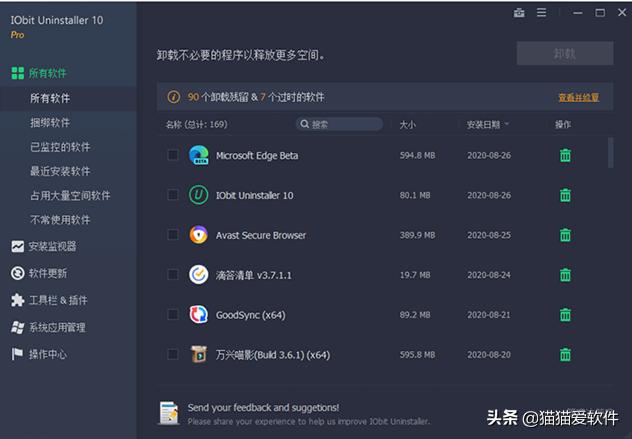Viewport: 632px width, 439px height.
Task: Select 所有软件 sub-item in sidebar
Action: pos(50,98)
